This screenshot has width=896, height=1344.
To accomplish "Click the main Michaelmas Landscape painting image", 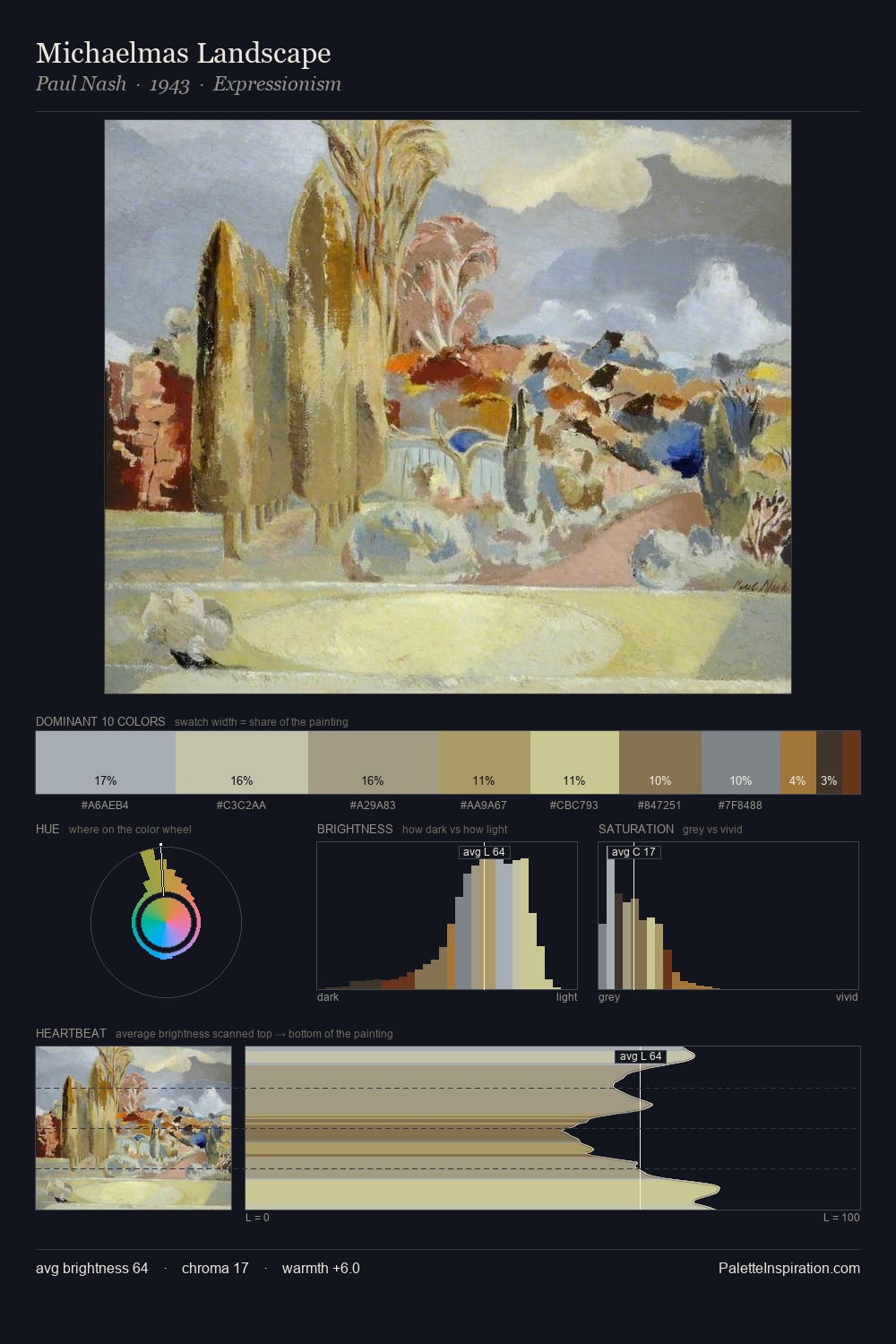I will point(448,407).
